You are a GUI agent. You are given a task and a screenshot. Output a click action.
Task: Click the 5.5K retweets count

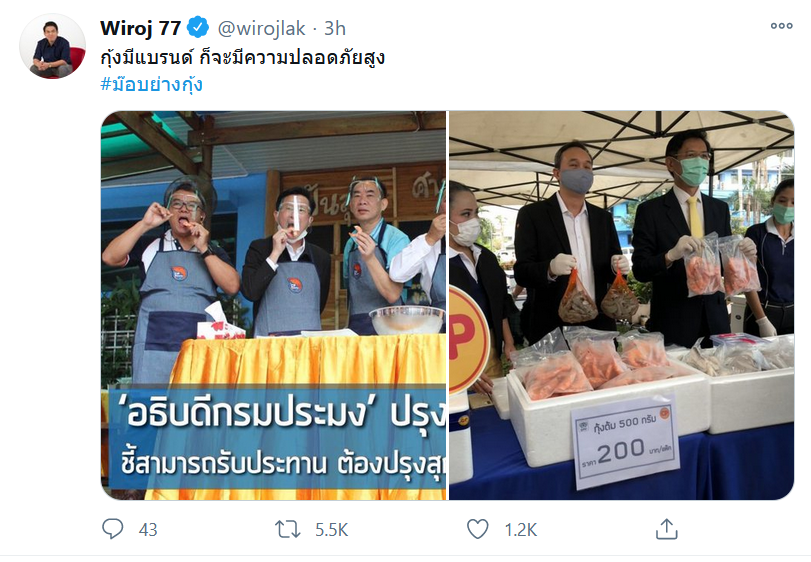(332, 530)
